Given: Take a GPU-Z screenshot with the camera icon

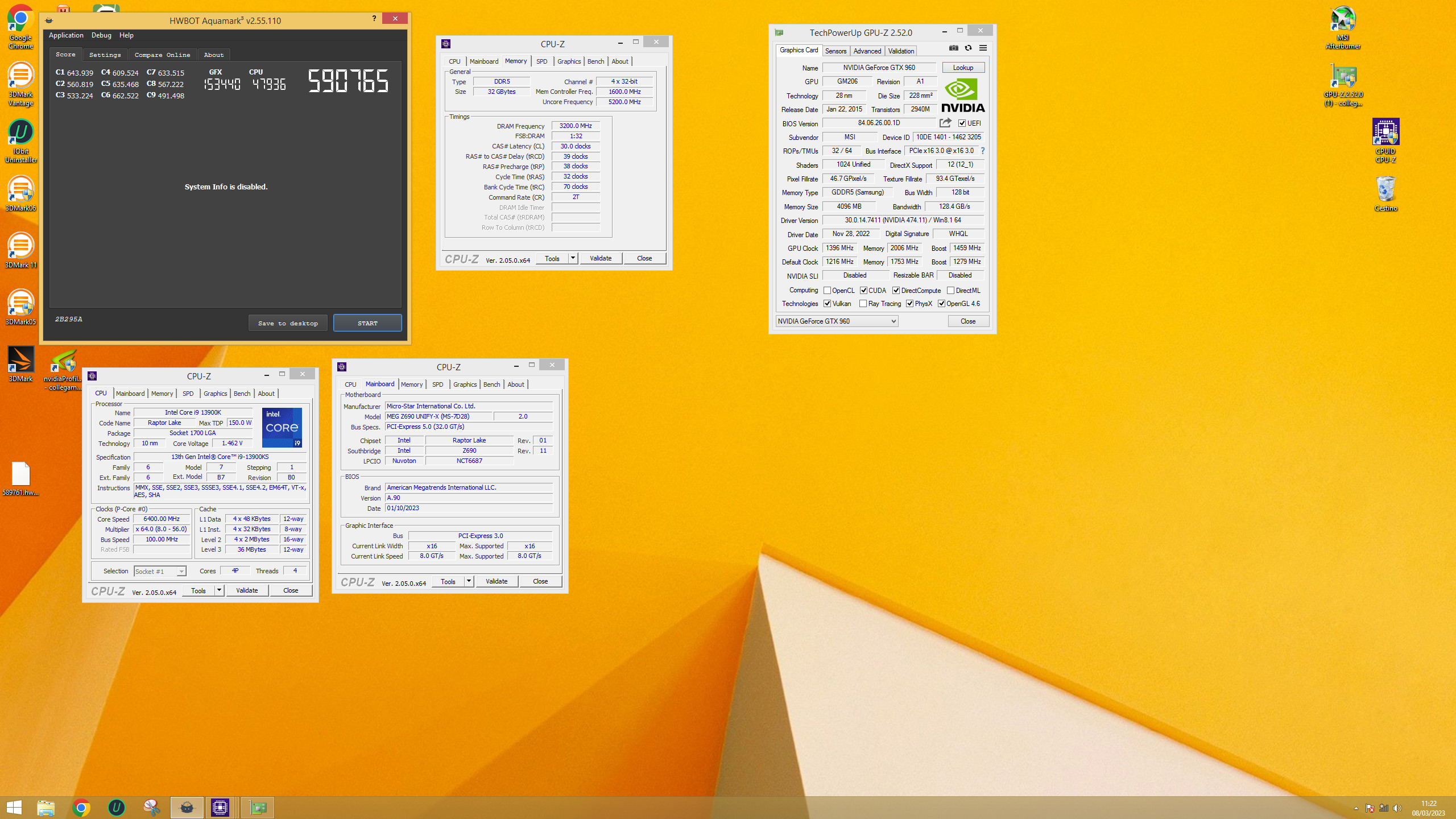Looking at the screenshot, I should (954, 48).
